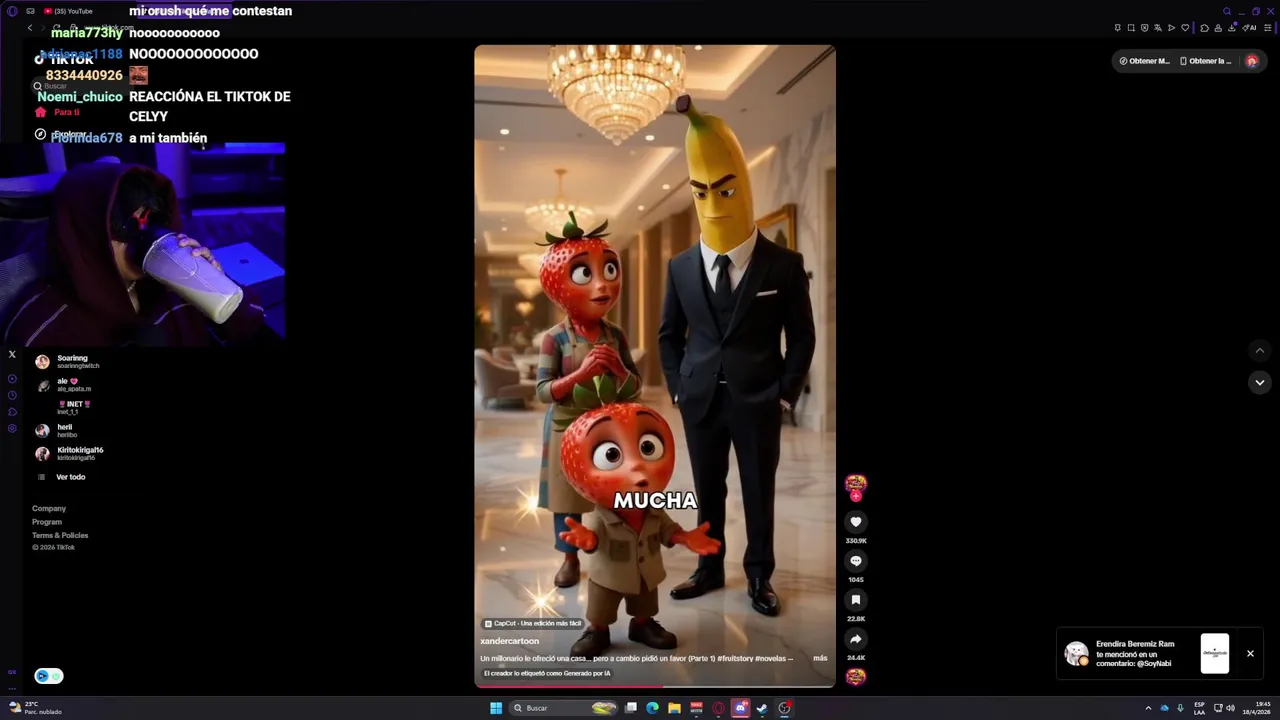The width and height of the screenshot is (1280, 720).
Task: Open the creator avatar above like button
Action: (856, 485)
